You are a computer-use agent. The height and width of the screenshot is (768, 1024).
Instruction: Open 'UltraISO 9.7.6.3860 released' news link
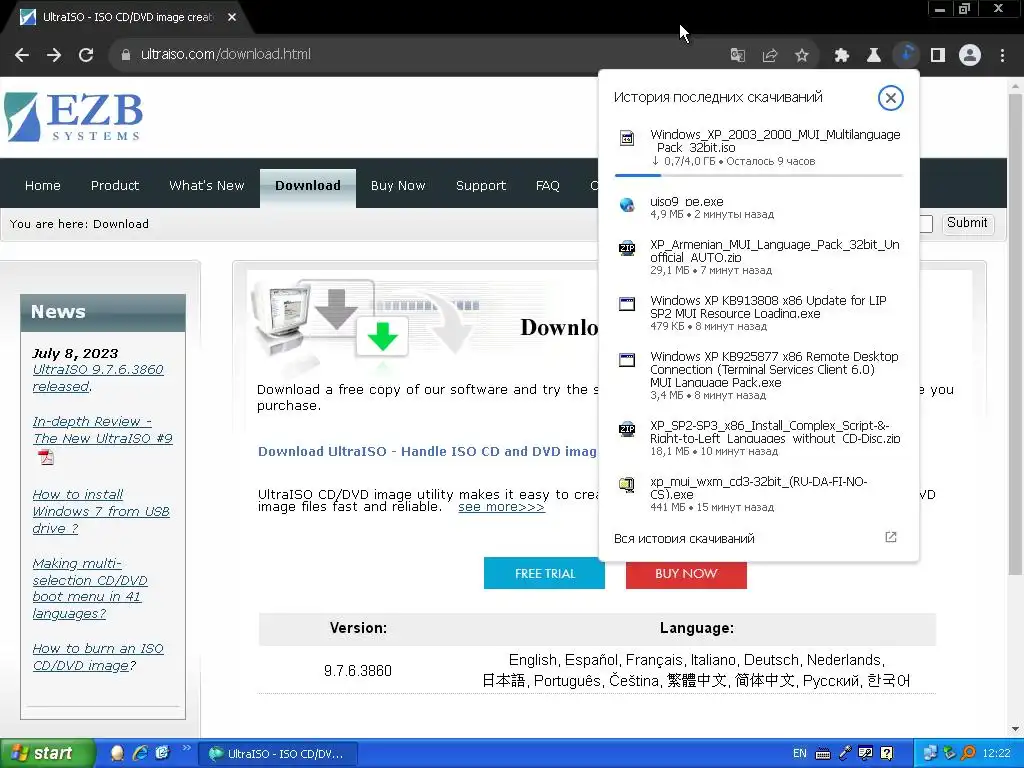coord(98,378)
